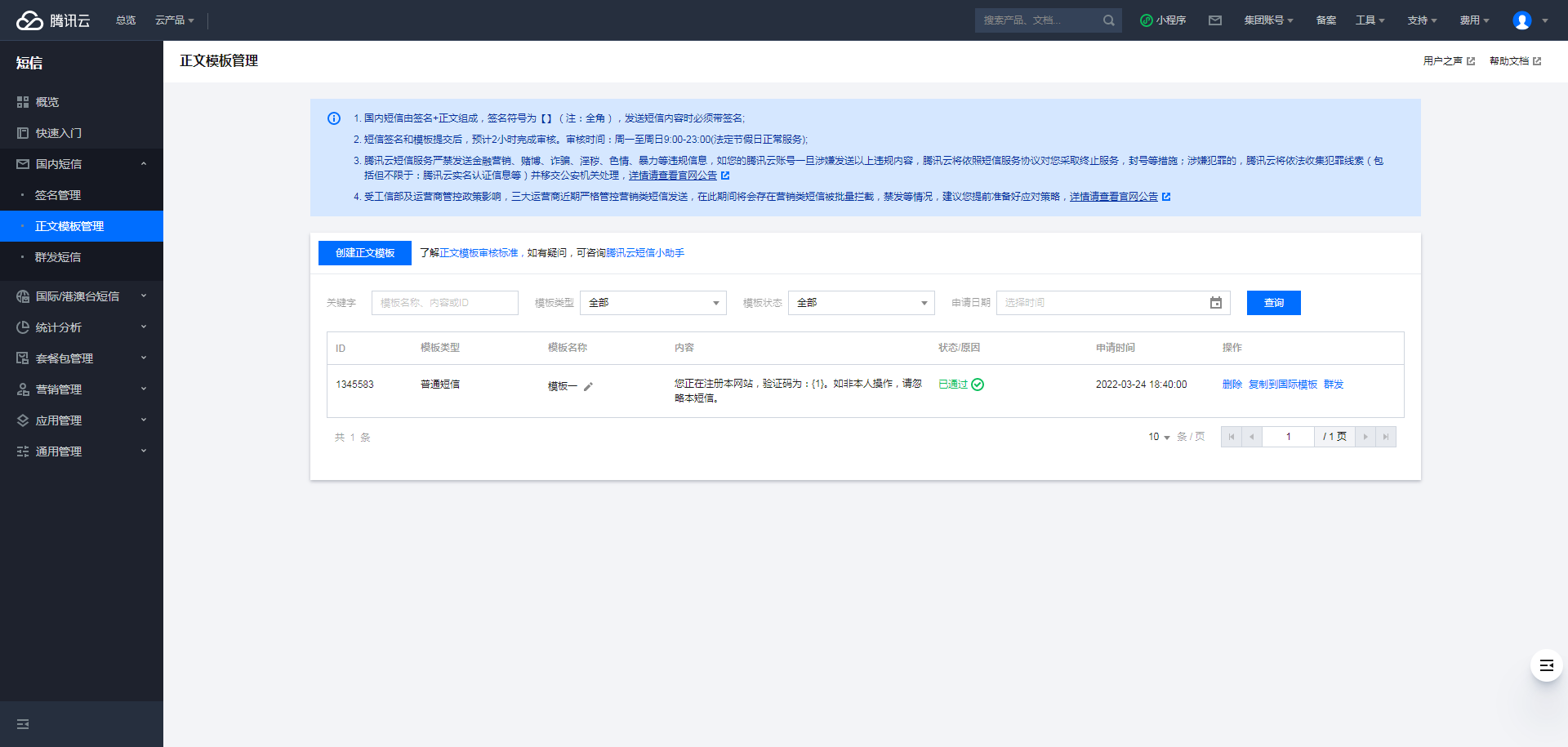Open 快速入门 in the sidebar

pyautogui.click(x=82, y=133)
